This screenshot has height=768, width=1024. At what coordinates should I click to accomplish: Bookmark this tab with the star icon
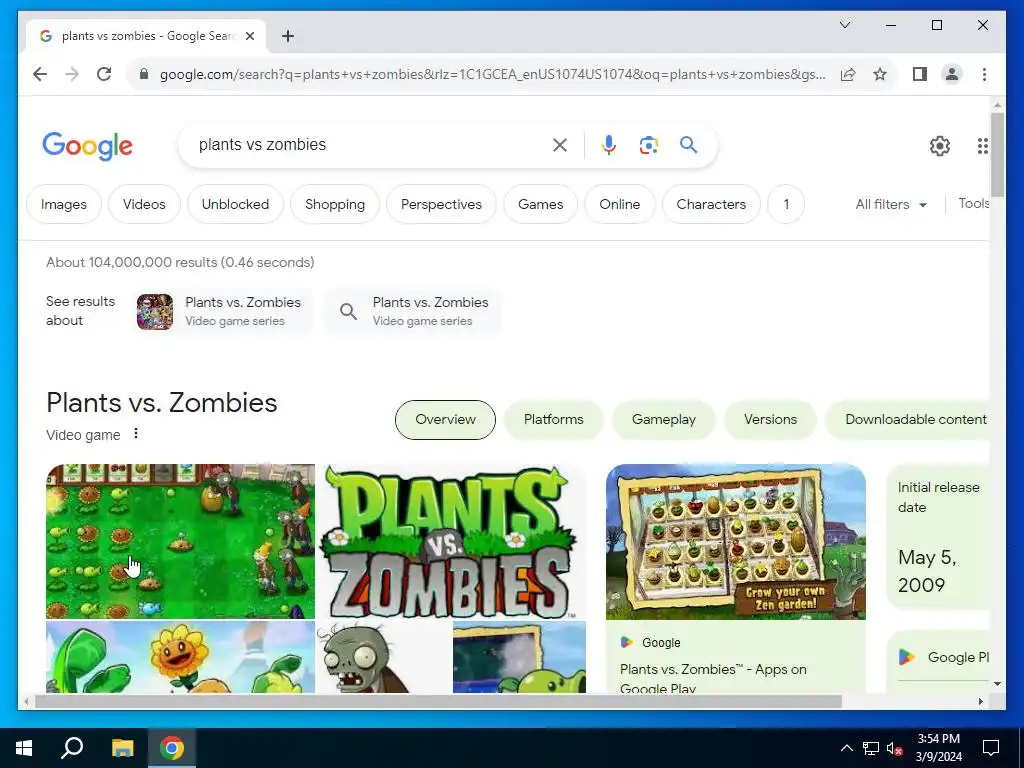pyautogui.click(x=880, y=74)
